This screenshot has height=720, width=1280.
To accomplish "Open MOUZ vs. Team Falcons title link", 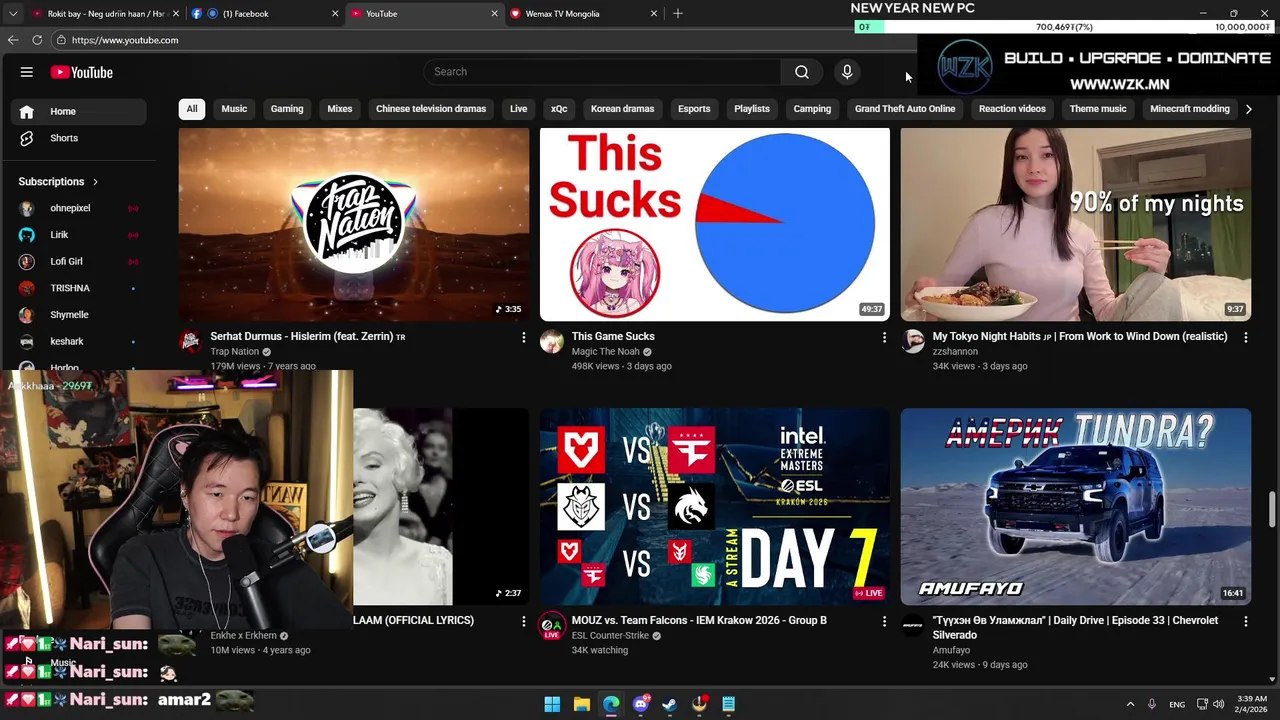I will (x=699, y=621).
